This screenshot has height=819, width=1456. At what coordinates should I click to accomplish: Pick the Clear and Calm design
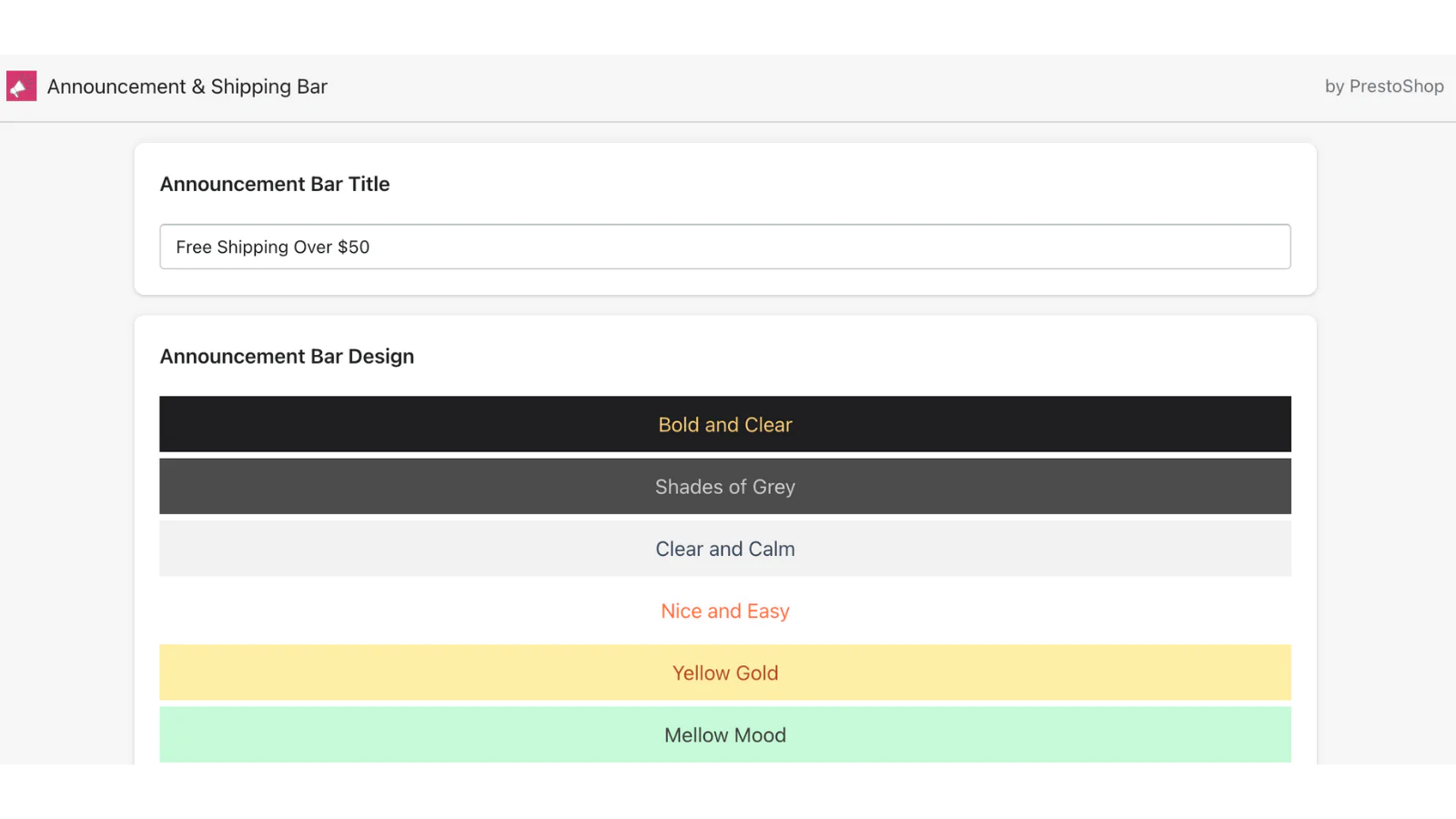point(725,549)
